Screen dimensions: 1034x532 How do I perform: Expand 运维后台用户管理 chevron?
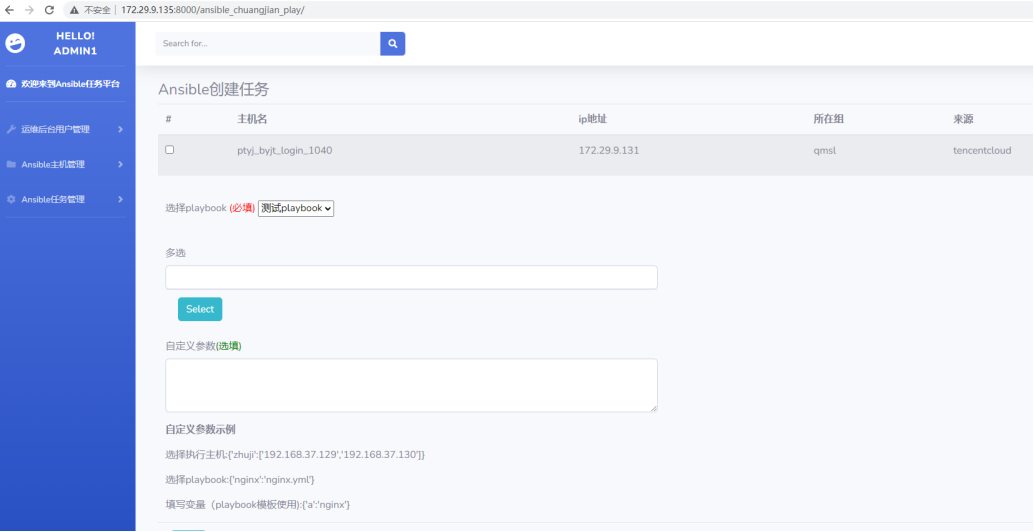(x=120, y=129)
